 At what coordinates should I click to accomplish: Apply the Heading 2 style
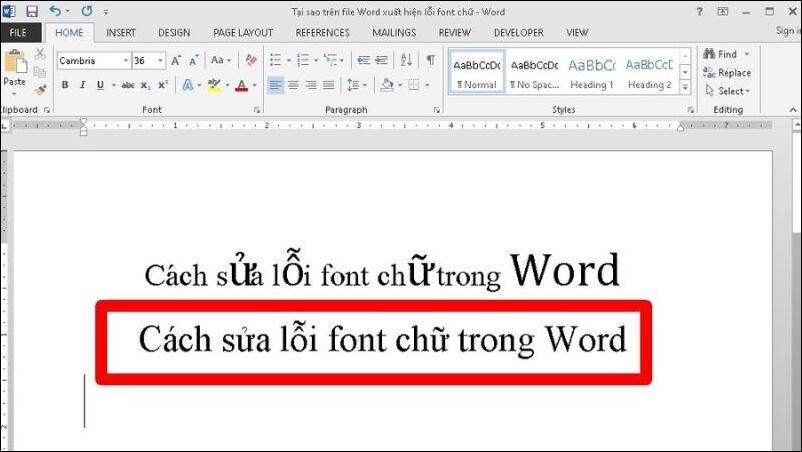click(x=650, y=72)
